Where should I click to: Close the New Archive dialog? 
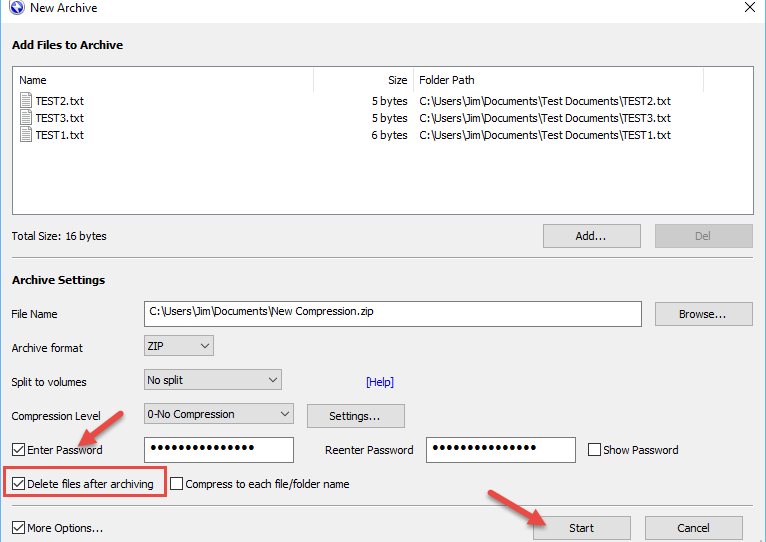[x=749, y=7]
